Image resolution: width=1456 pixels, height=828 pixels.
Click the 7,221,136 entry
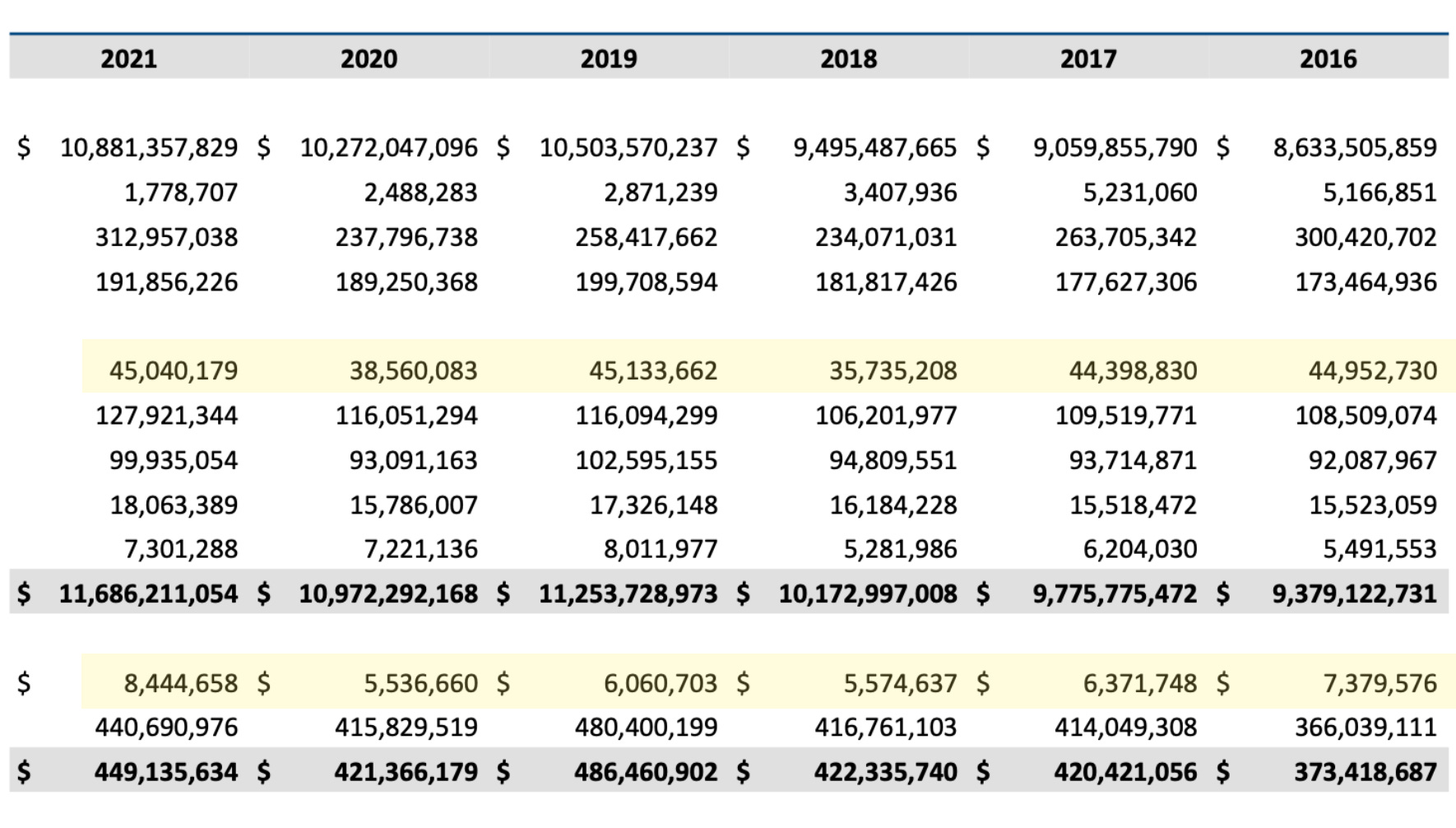(421, 549)
